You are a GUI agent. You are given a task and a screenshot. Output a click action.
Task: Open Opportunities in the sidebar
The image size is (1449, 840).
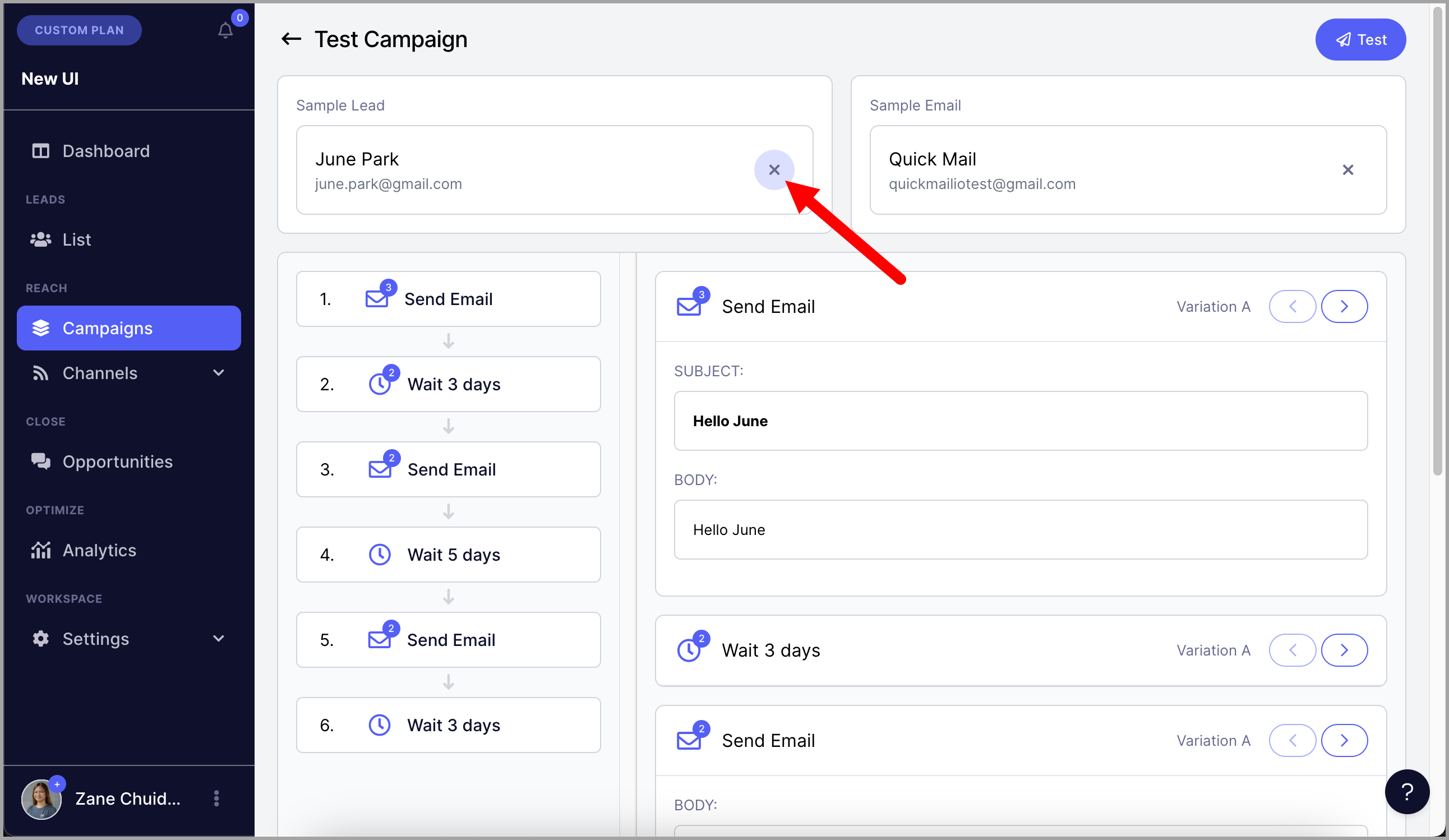(x=129, y=461)
